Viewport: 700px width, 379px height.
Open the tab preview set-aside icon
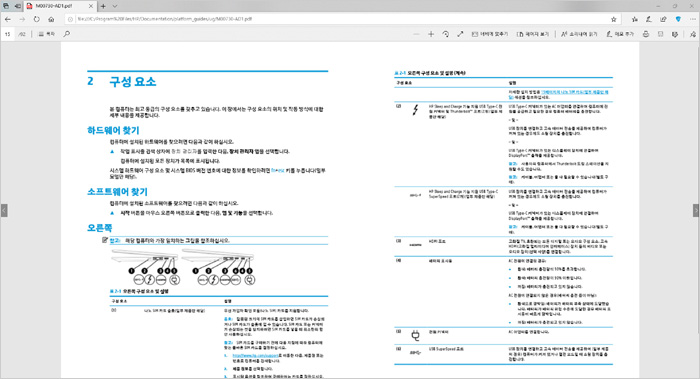pyautogui.click(x=6, y=6)
